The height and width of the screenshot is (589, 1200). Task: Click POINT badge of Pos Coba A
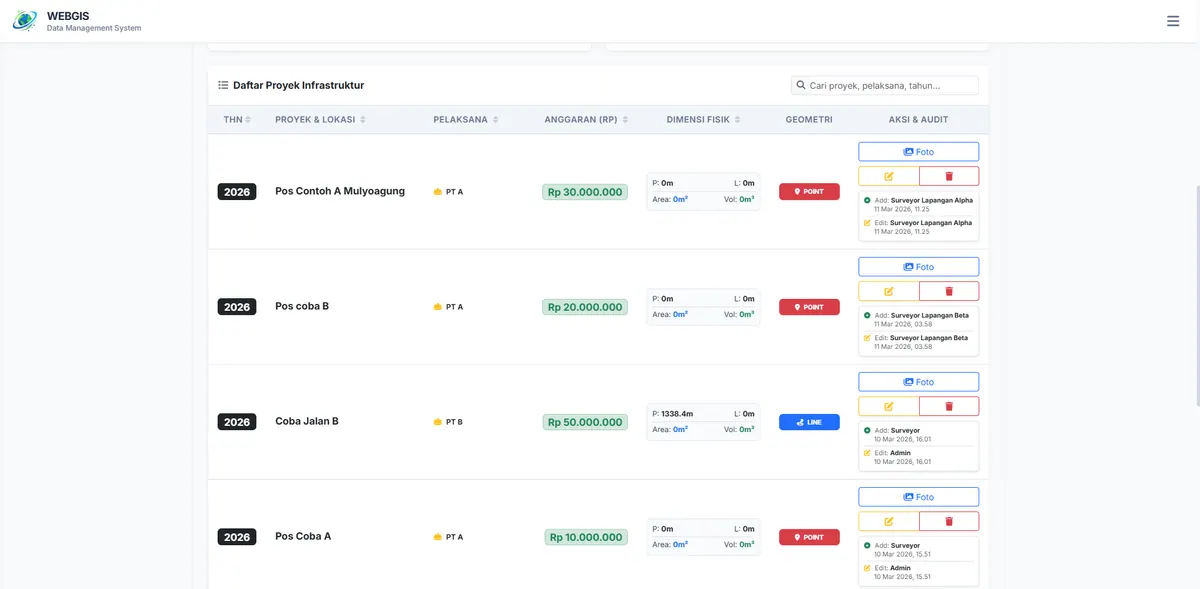click(x=809, y=537)
